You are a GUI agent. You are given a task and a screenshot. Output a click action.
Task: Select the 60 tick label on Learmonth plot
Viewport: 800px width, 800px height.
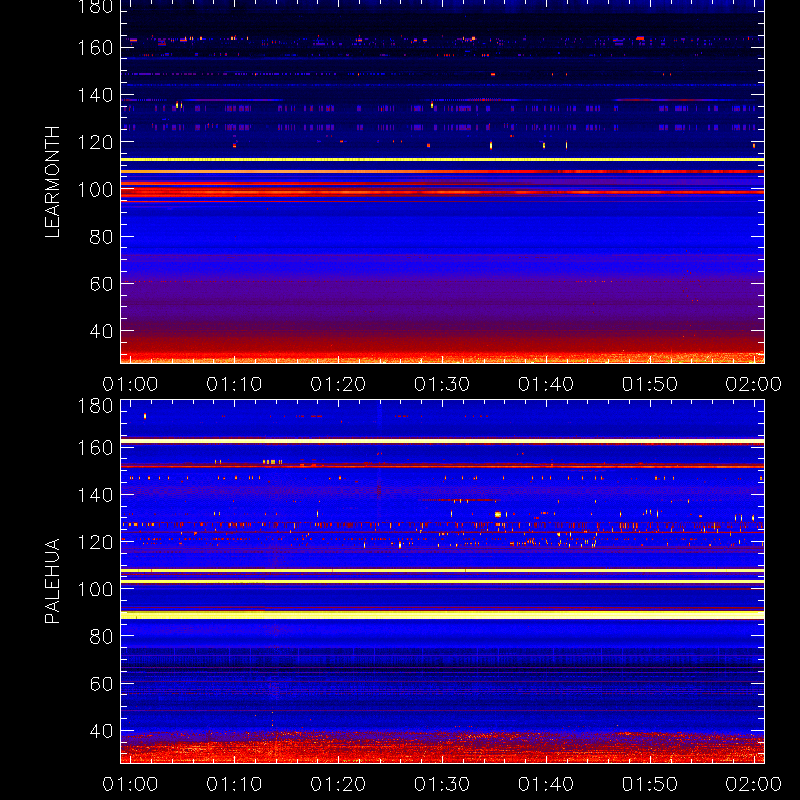101,284
